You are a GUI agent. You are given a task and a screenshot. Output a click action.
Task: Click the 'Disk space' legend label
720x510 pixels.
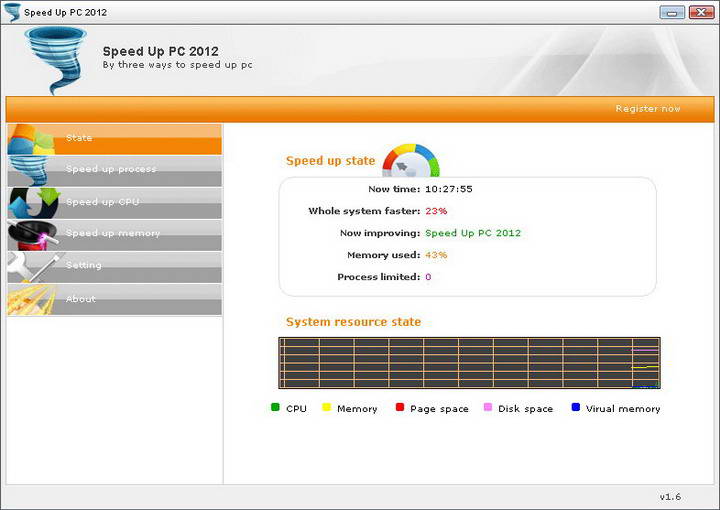pos(526,409)
